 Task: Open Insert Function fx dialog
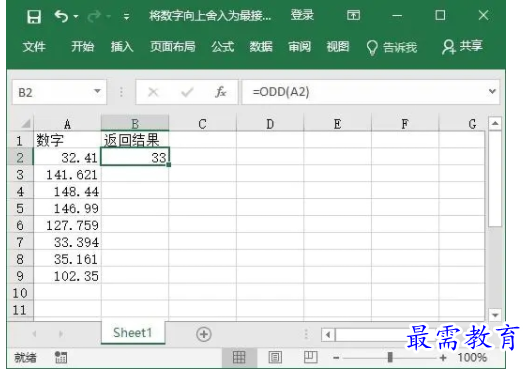[x=221, y=92]
